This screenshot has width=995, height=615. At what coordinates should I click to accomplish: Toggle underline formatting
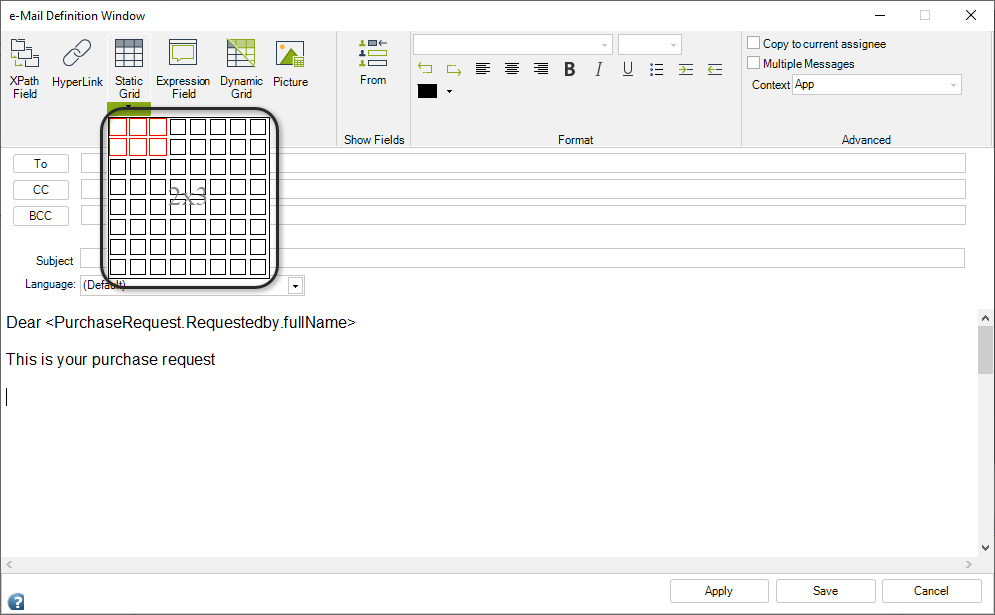click(628, 69)
